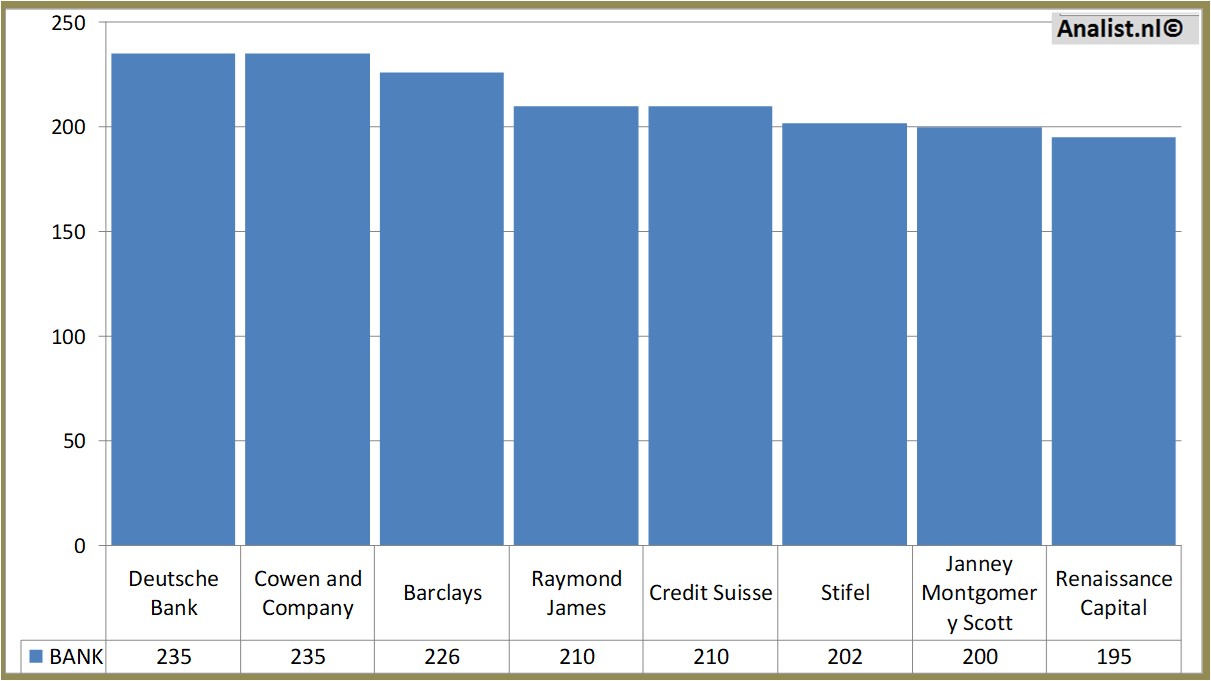The height and width of the screenshot is (681, 1211).
Task: Click the 100 y-axis tick label
Action: [x=68, y=336]
